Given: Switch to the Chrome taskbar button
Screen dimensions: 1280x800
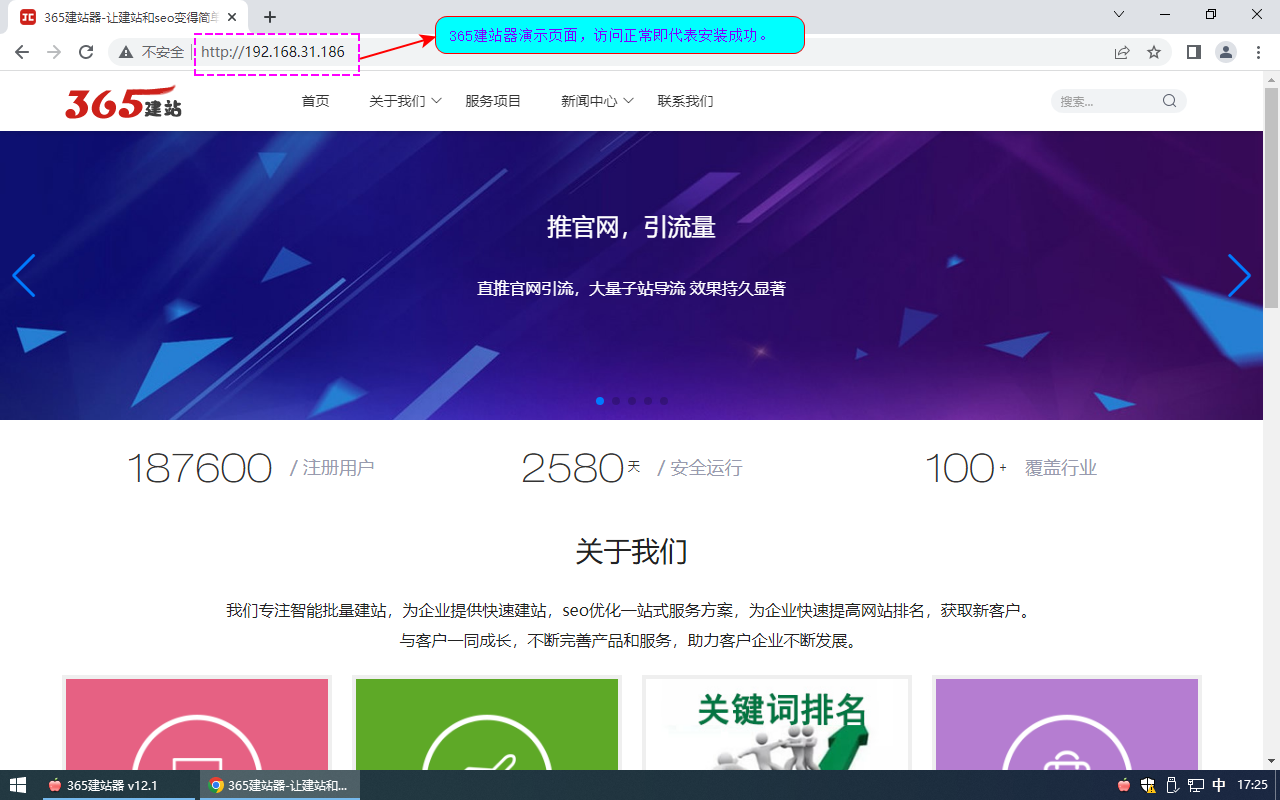Looking at the screenshot, I should click(x=280, y=785).
